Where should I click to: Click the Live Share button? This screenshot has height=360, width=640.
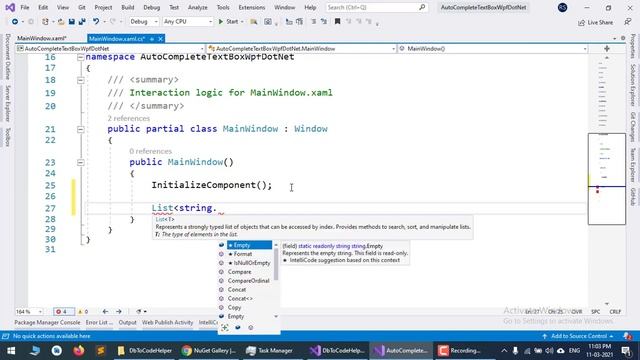click(596, 22)
